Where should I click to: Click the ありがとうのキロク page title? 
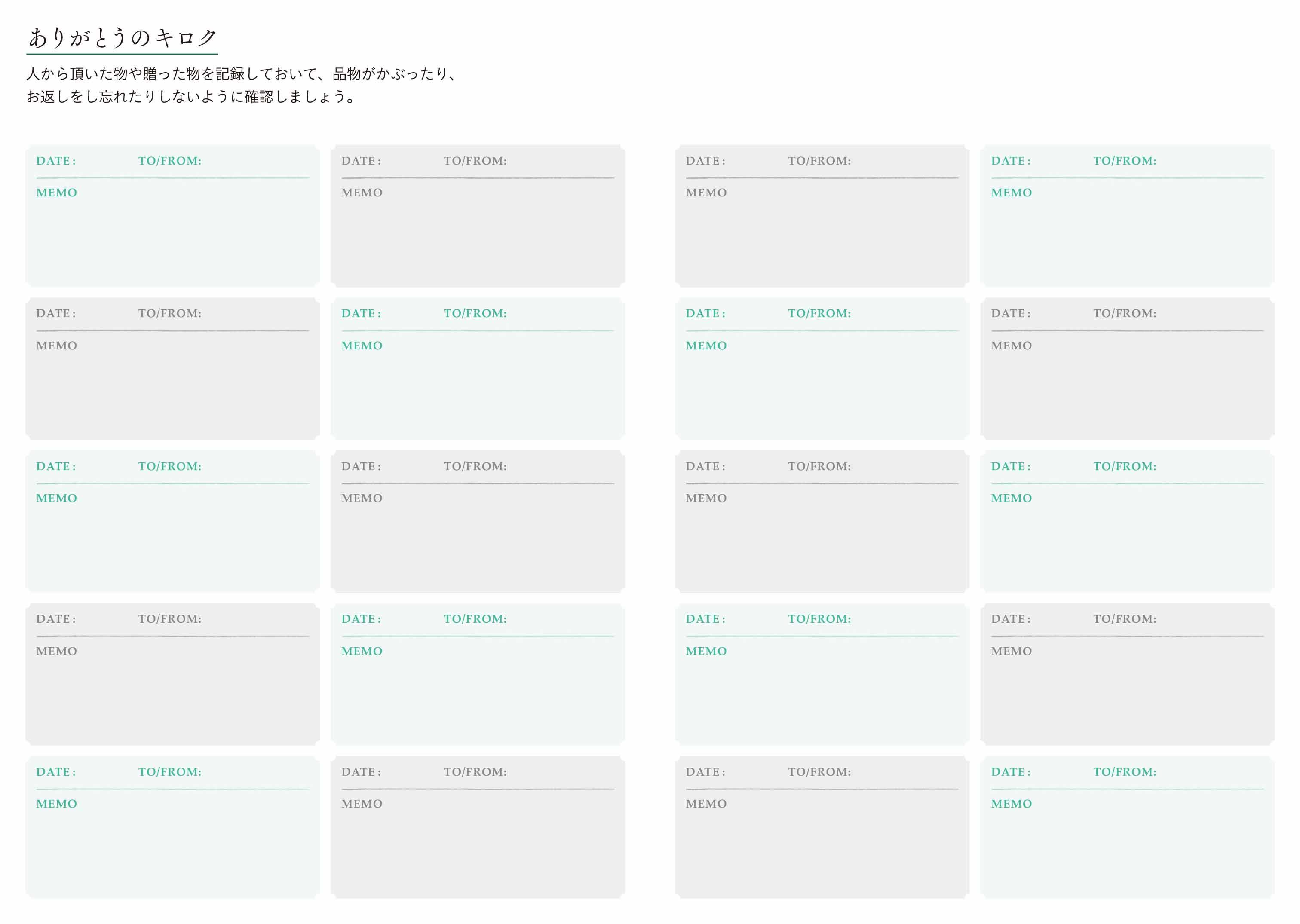(123, 37)
